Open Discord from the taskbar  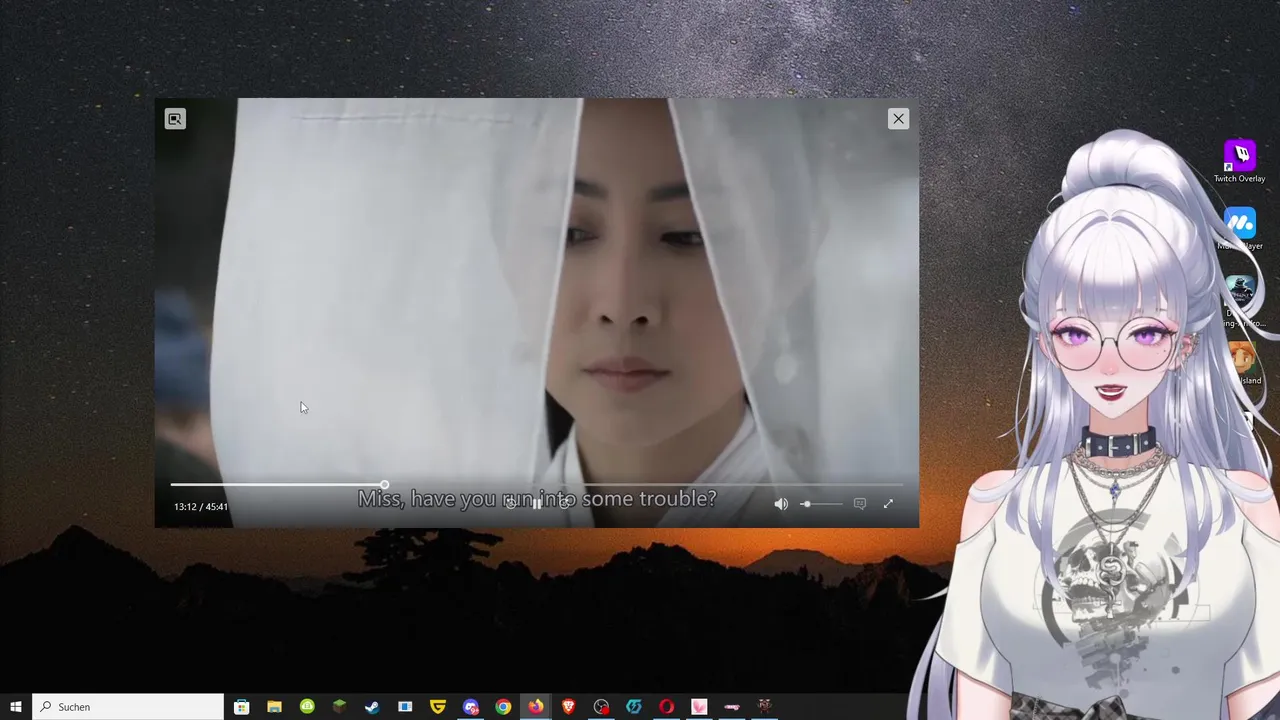pyautogui.click(x=471, y=707)
